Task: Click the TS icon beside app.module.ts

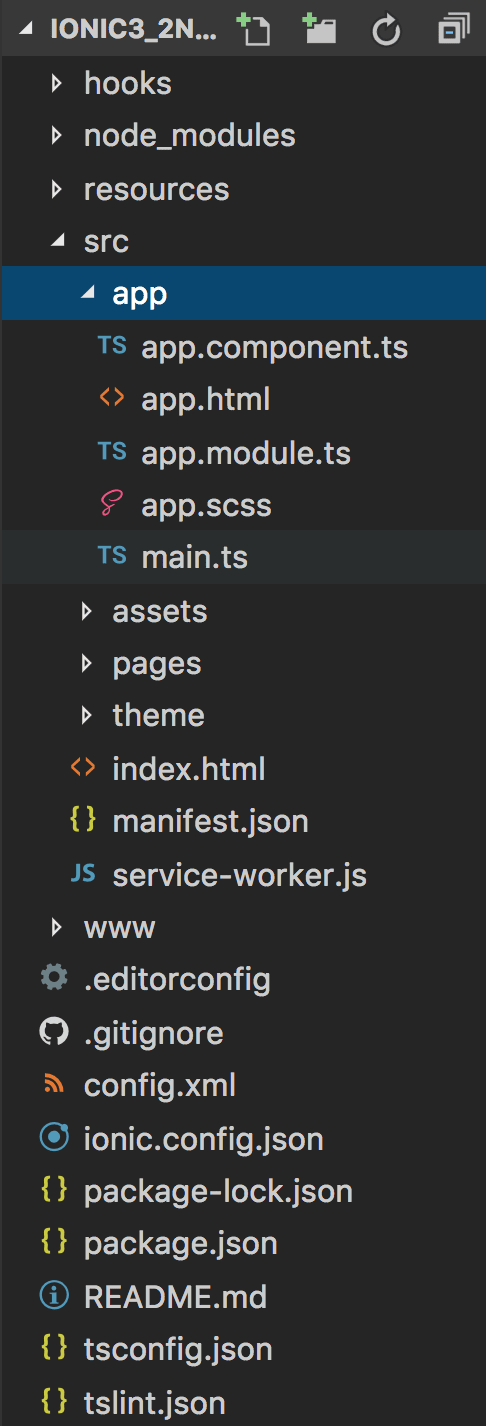Action: 112,452
